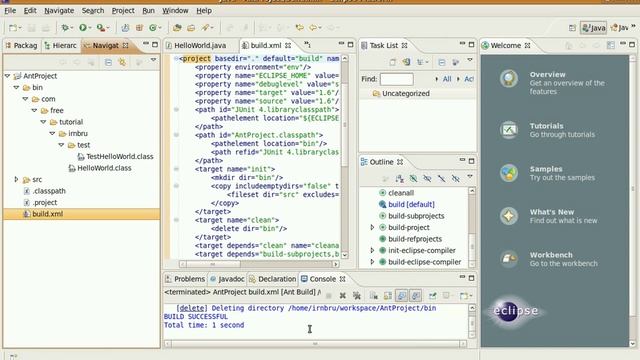Click the Tutorials link on Welcome page
Screen dimensions: 640x360
546,126
